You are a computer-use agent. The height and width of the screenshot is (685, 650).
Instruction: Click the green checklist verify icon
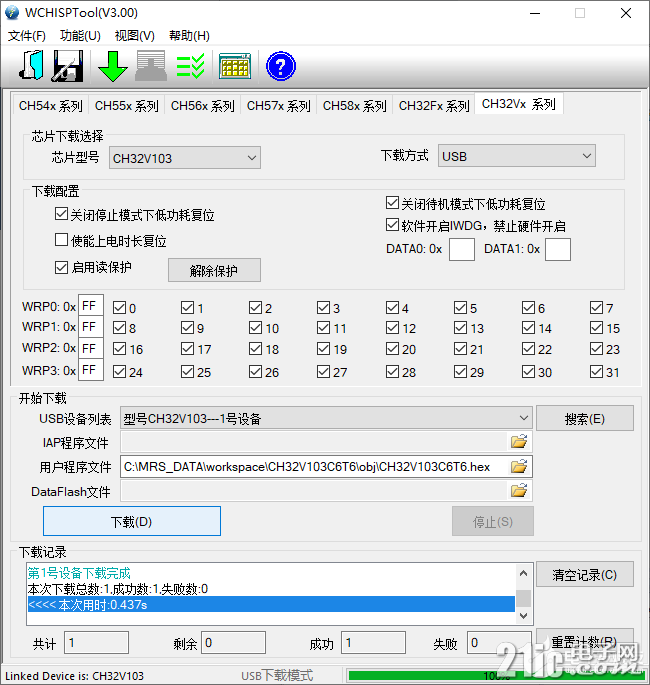coord(190,66)
